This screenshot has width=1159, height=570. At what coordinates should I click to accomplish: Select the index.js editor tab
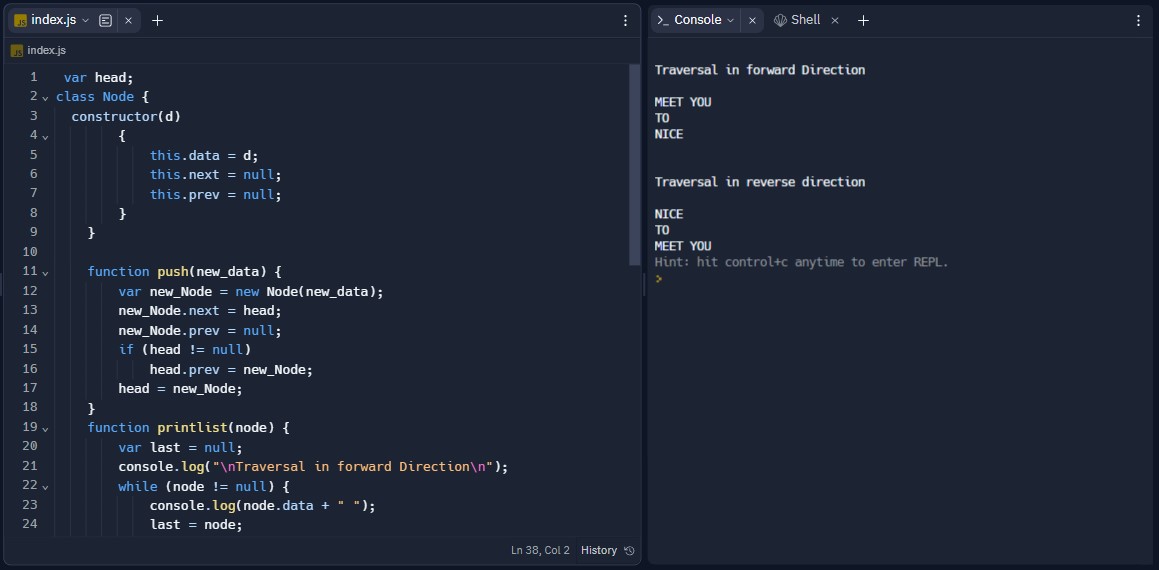(x=74, y=21)
